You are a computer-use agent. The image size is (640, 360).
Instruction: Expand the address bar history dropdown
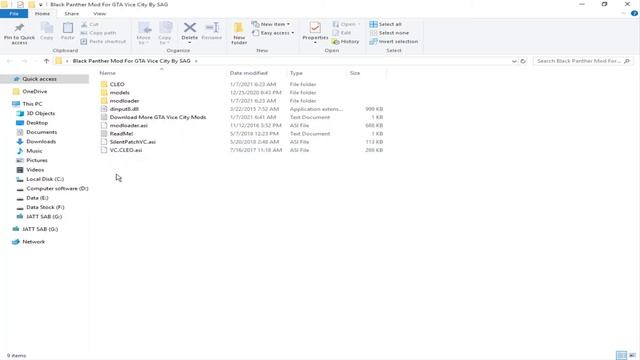coord(514,61)
